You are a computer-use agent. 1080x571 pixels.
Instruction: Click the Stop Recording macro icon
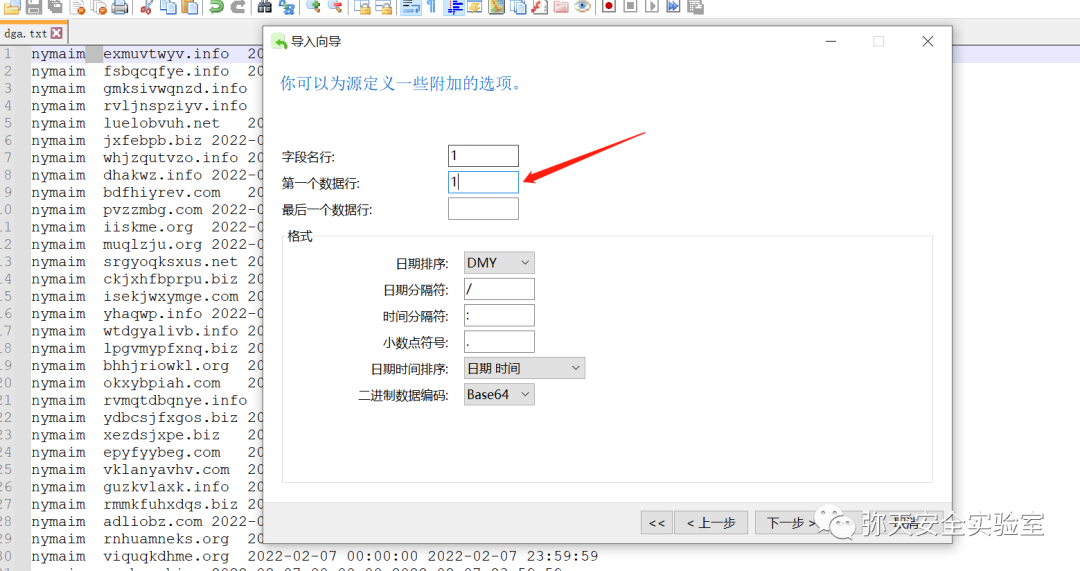pyautogui.click(x=630, y=7)
